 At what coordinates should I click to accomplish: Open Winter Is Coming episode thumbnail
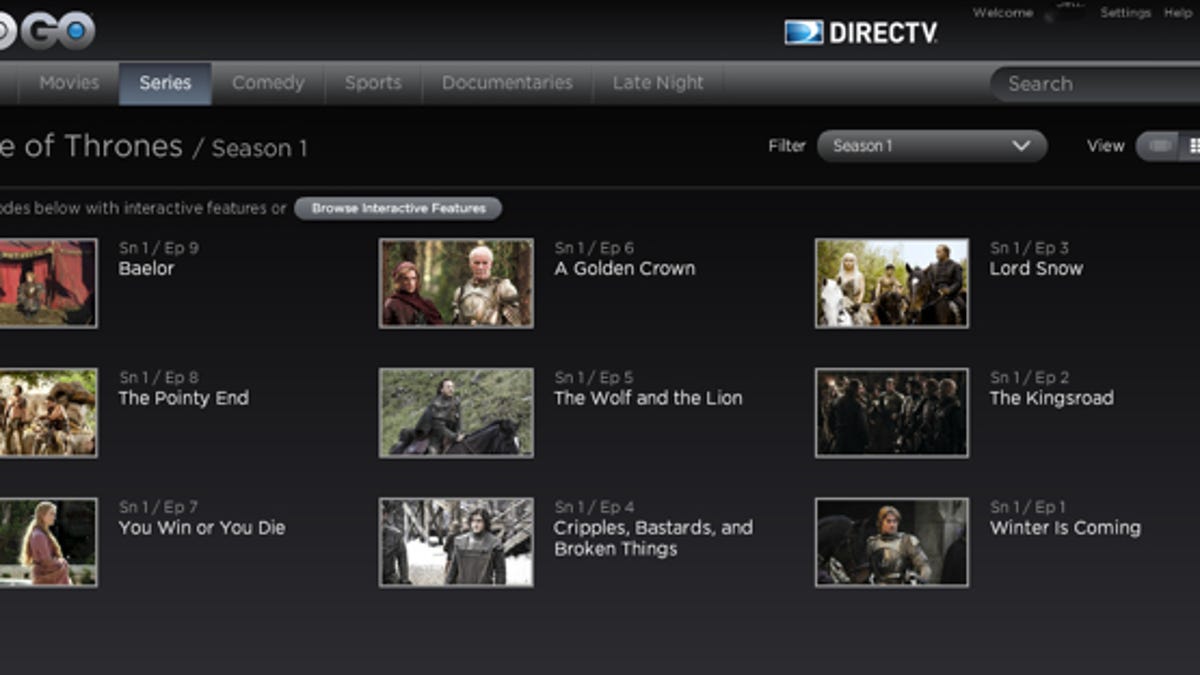[x=891, y=542]
